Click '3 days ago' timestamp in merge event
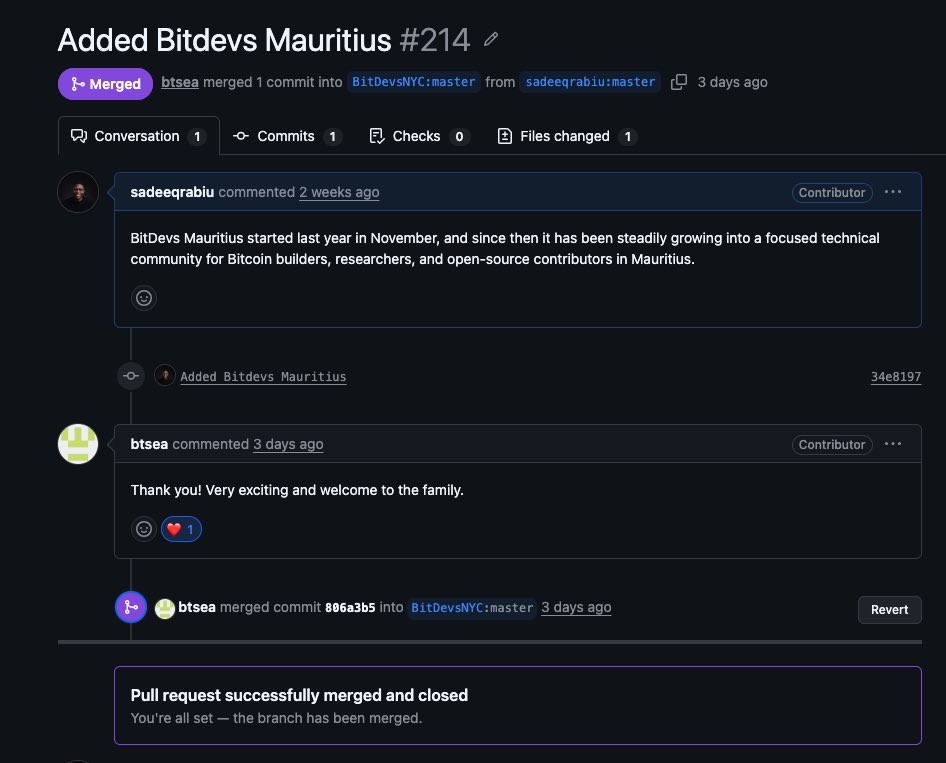Viewport: 946px width, 763px height. (576, 607)
